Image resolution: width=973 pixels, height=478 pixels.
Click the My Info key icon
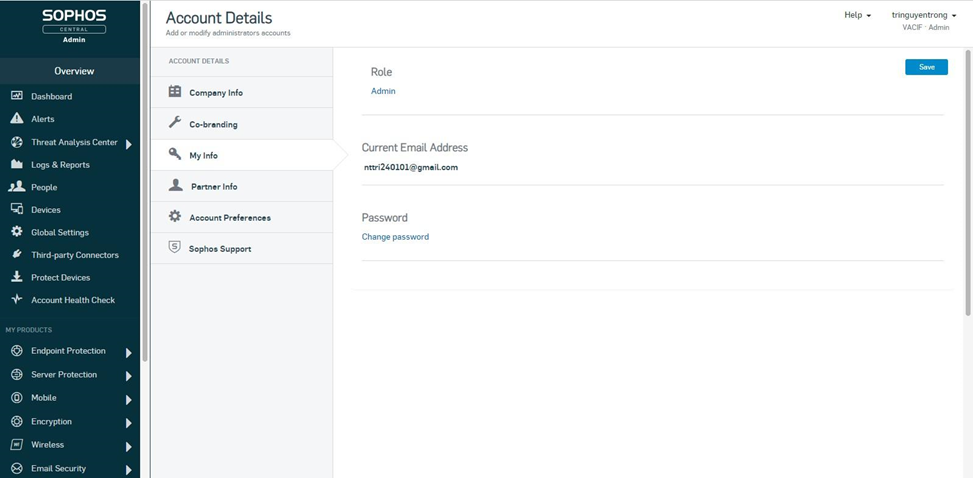pyautogui.click(x=175, y=155)
